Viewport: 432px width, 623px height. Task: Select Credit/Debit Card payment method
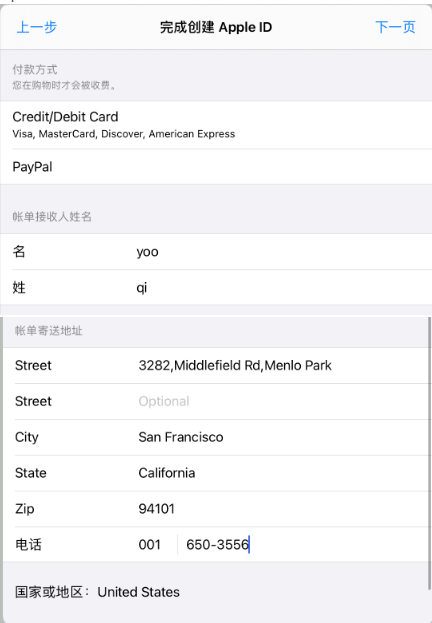click(x=216, y=125)
